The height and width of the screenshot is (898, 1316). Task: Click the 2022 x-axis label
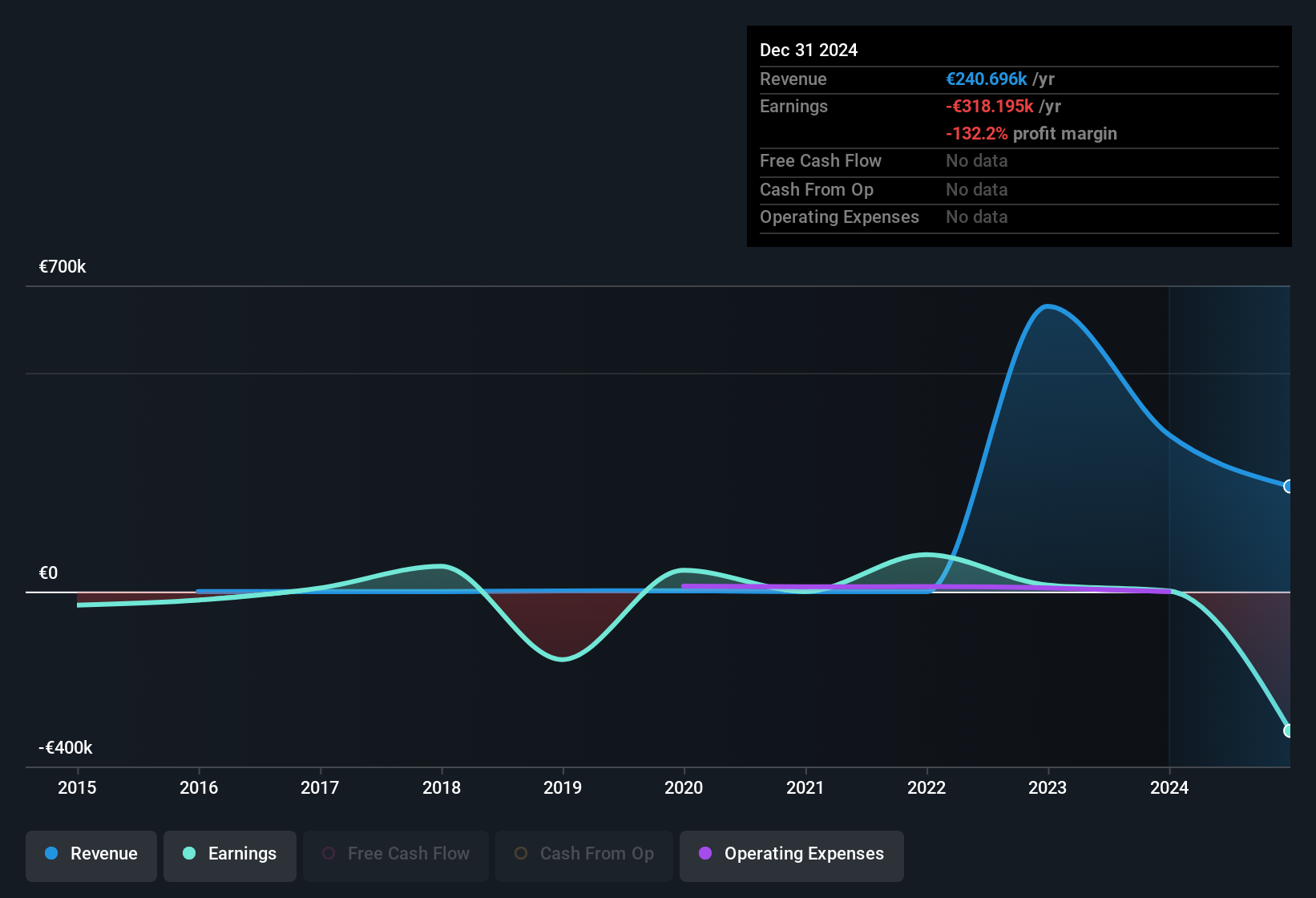[x=926, y=787]
